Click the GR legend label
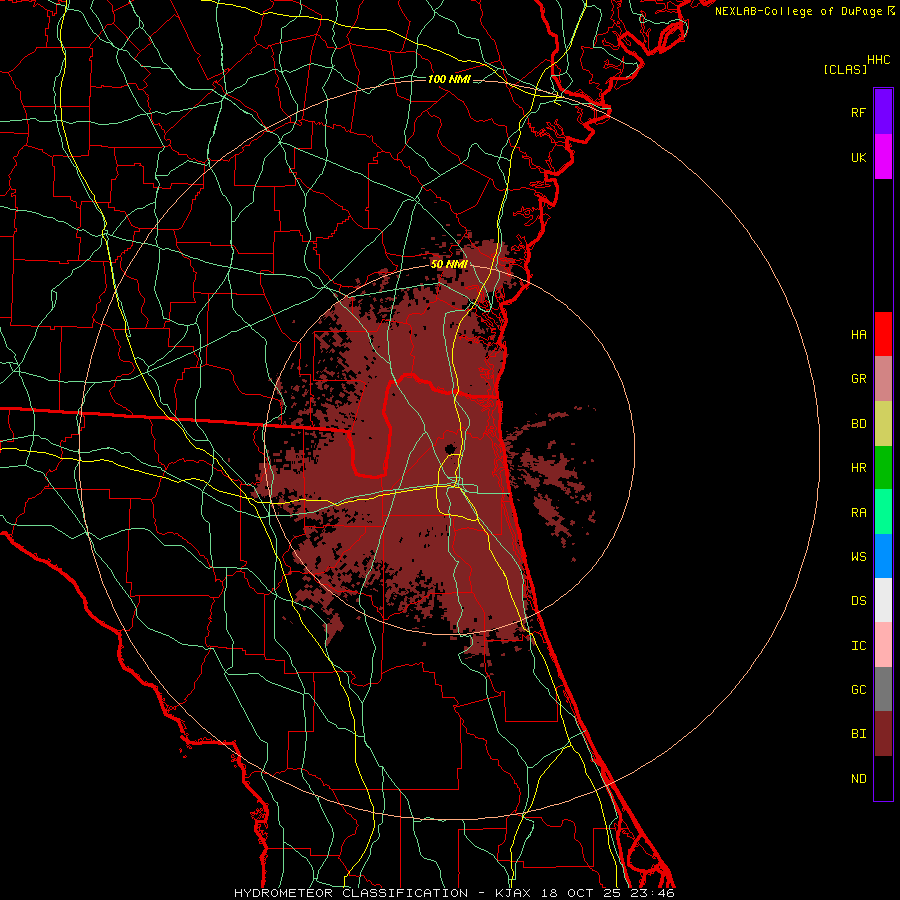The width and height of the screenshot is (900, 900). coord(858,379)
